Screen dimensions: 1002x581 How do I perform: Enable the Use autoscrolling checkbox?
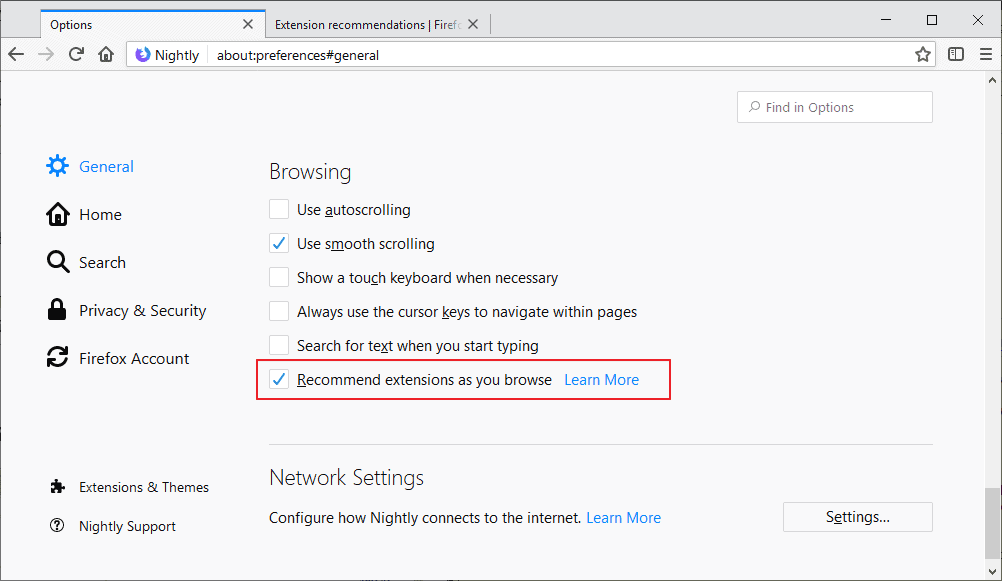click(x=278, y=209)
